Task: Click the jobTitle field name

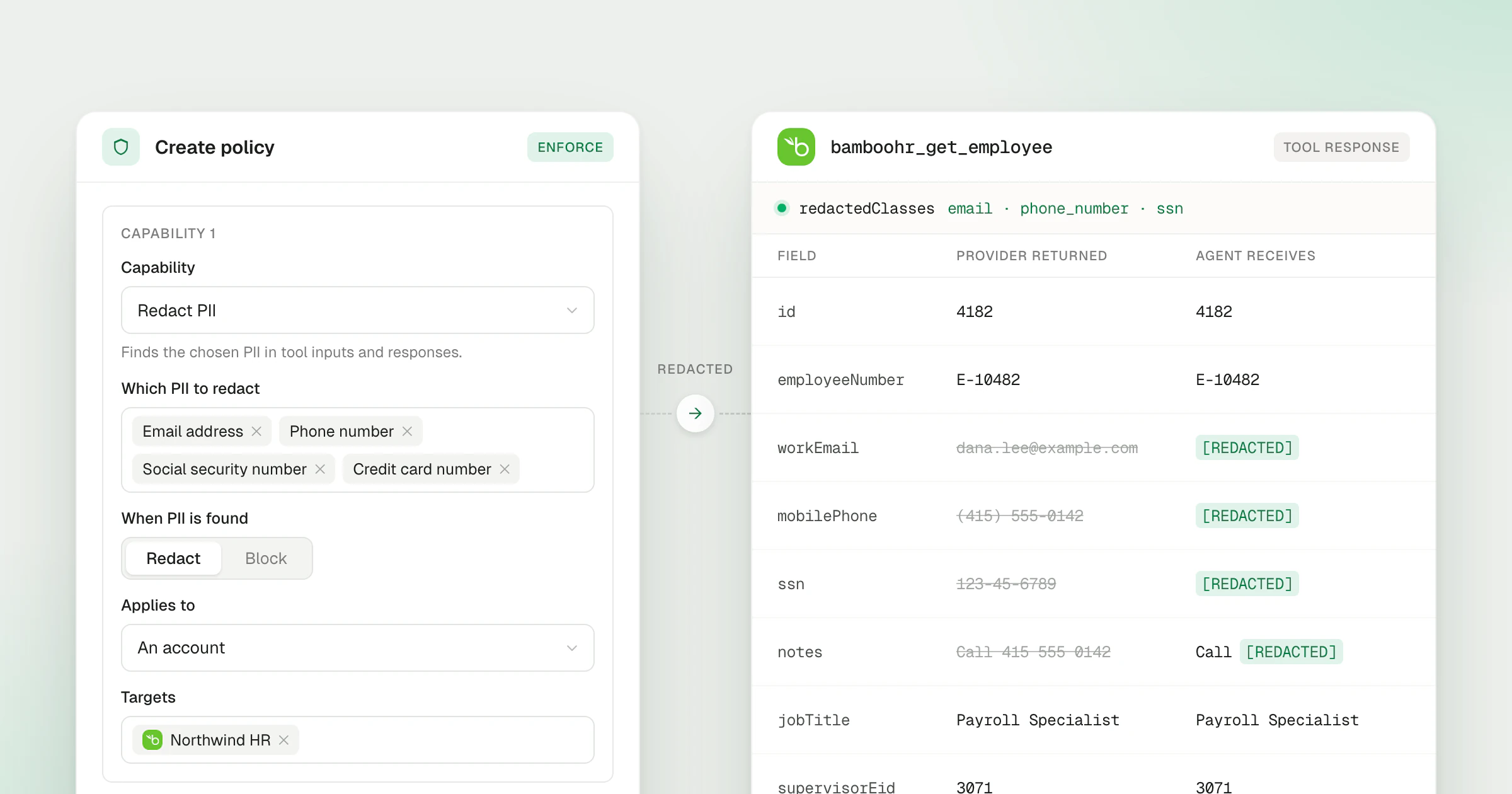Action: click(813, 720)
